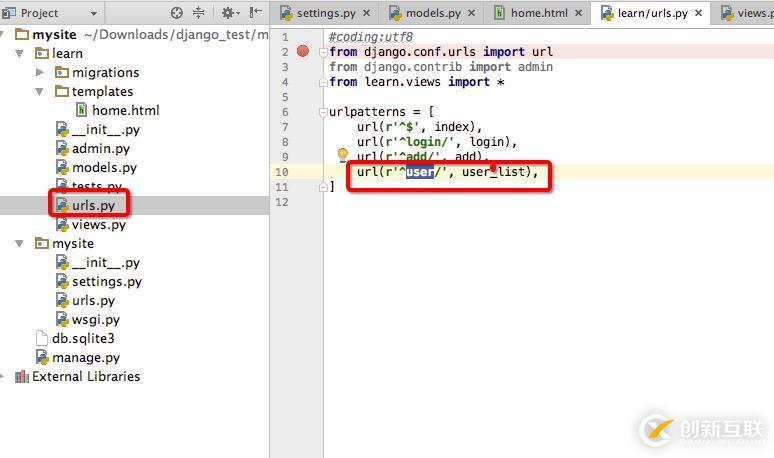Select the learn/urls.py tab

pyautogui.click(x=653, y=13)
